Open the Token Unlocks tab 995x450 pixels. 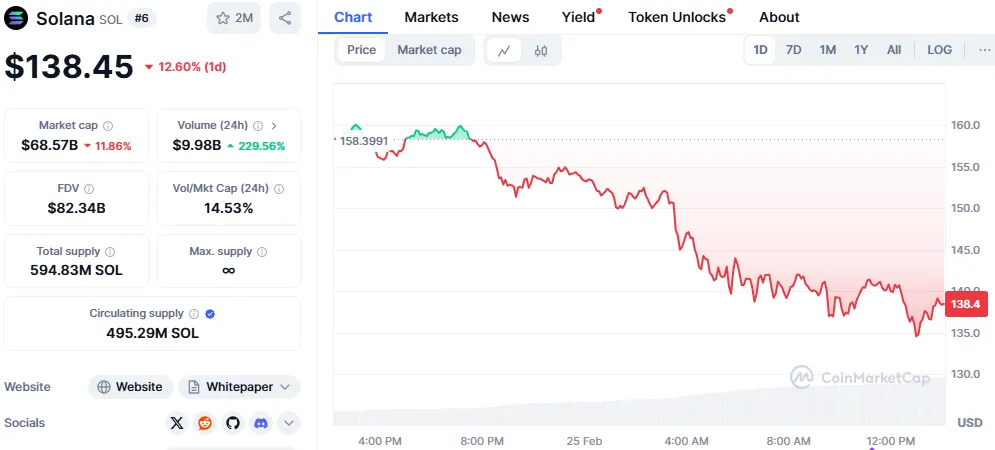676,17
